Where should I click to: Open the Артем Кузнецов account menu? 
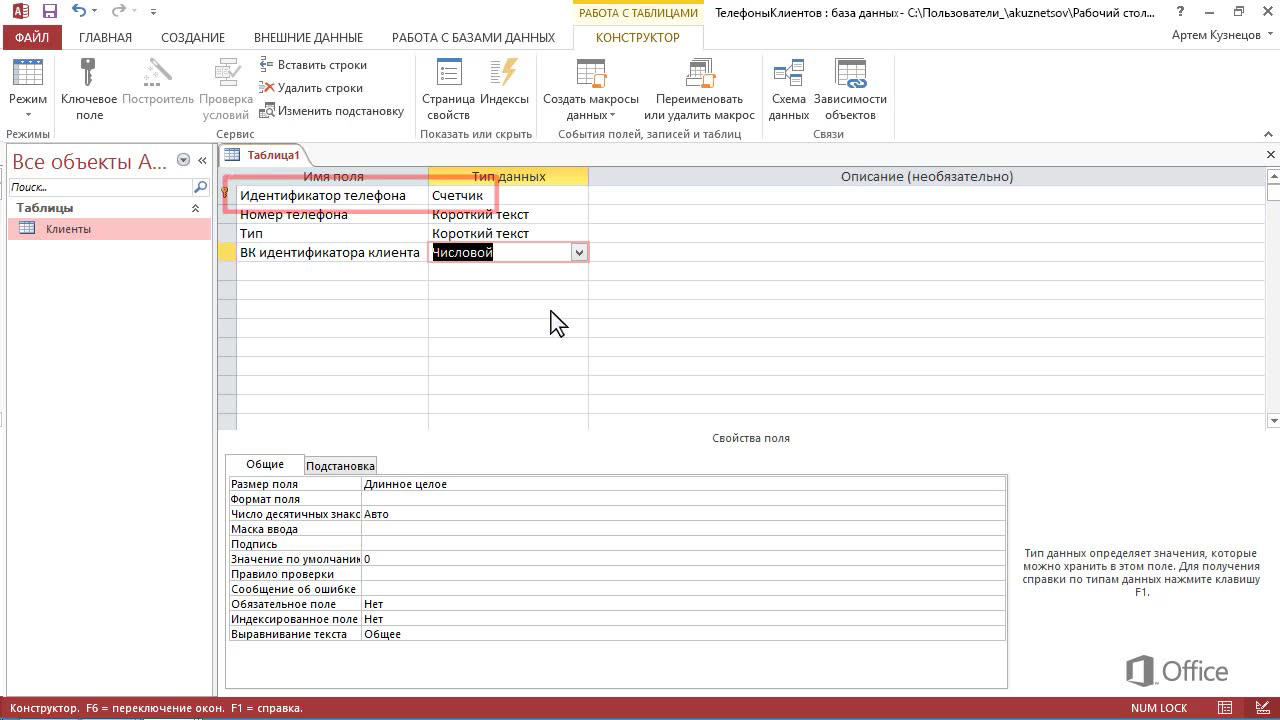point(1222,35)
